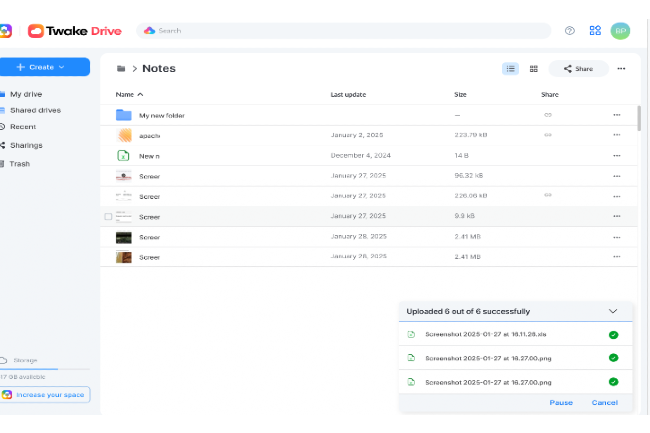Sort files by the Name column header
The width and height of the screenshot is (650, 433).
[x=129, y=94]
